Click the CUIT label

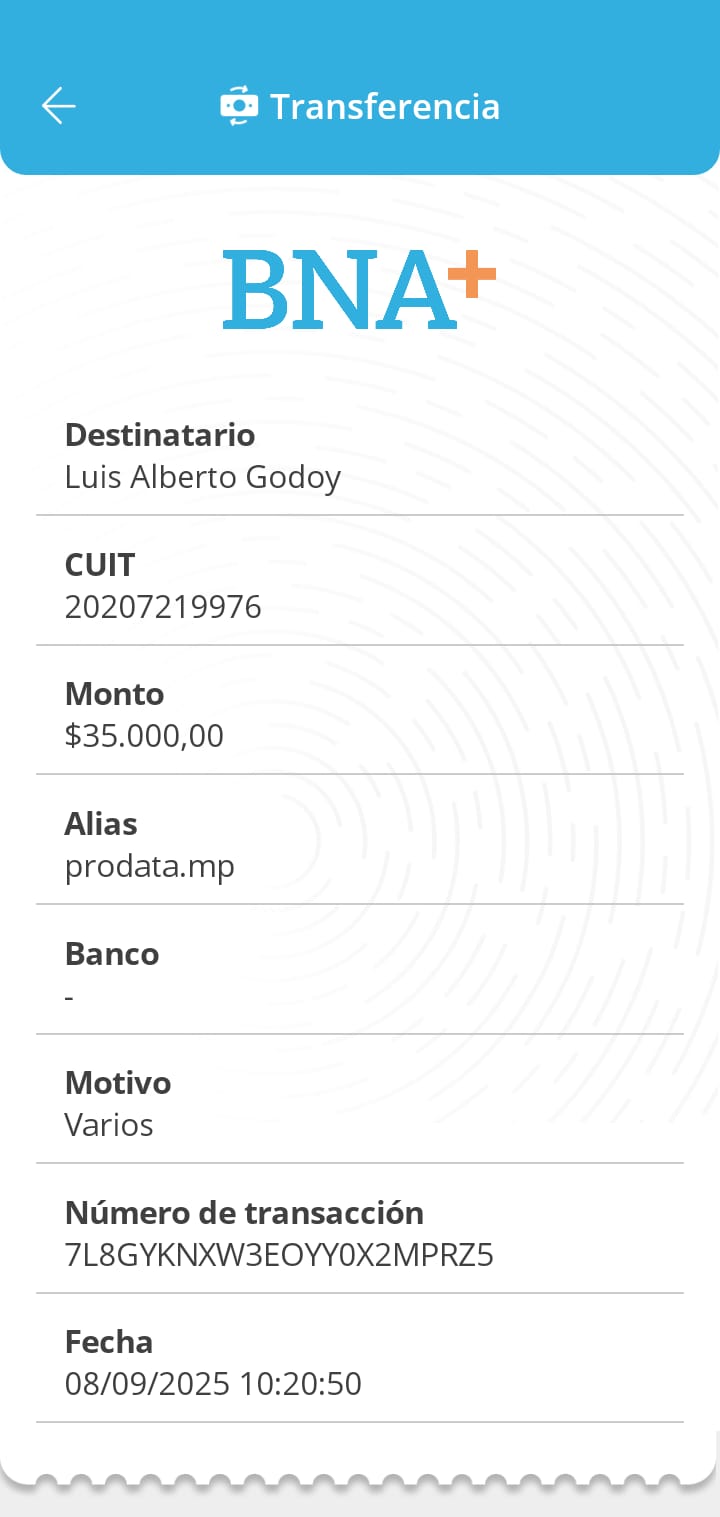click(100, 565)
